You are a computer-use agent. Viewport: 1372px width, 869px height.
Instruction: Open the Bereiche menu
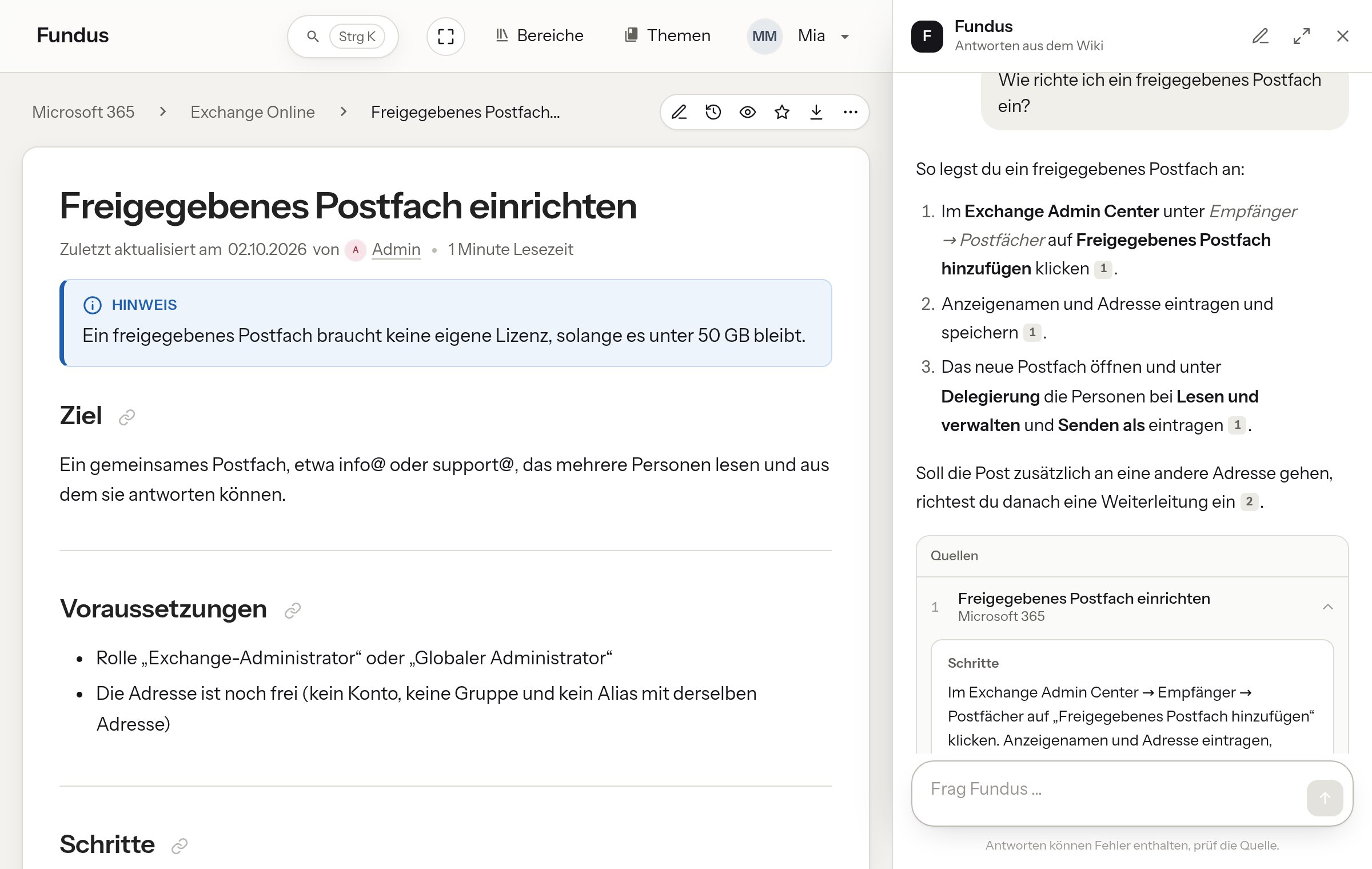[539, 36]
